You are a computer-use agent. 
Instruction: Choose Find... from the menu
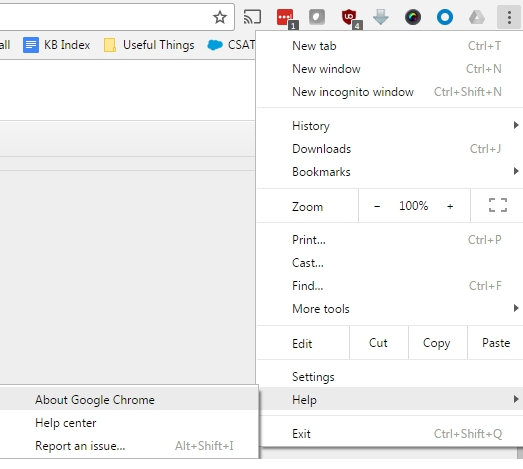coord(390,286)
